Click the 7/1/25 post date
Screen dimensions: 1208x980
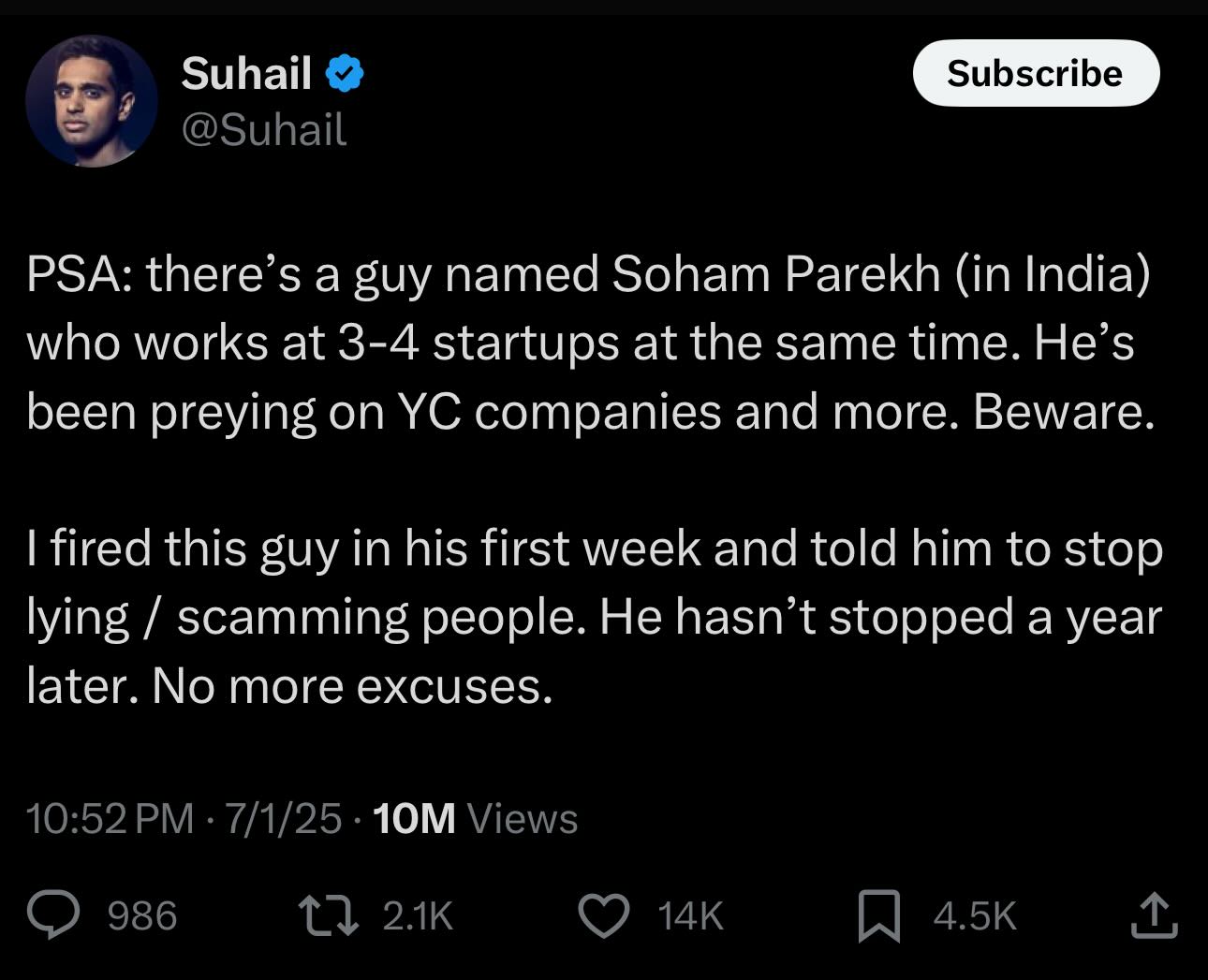point(283,818)
